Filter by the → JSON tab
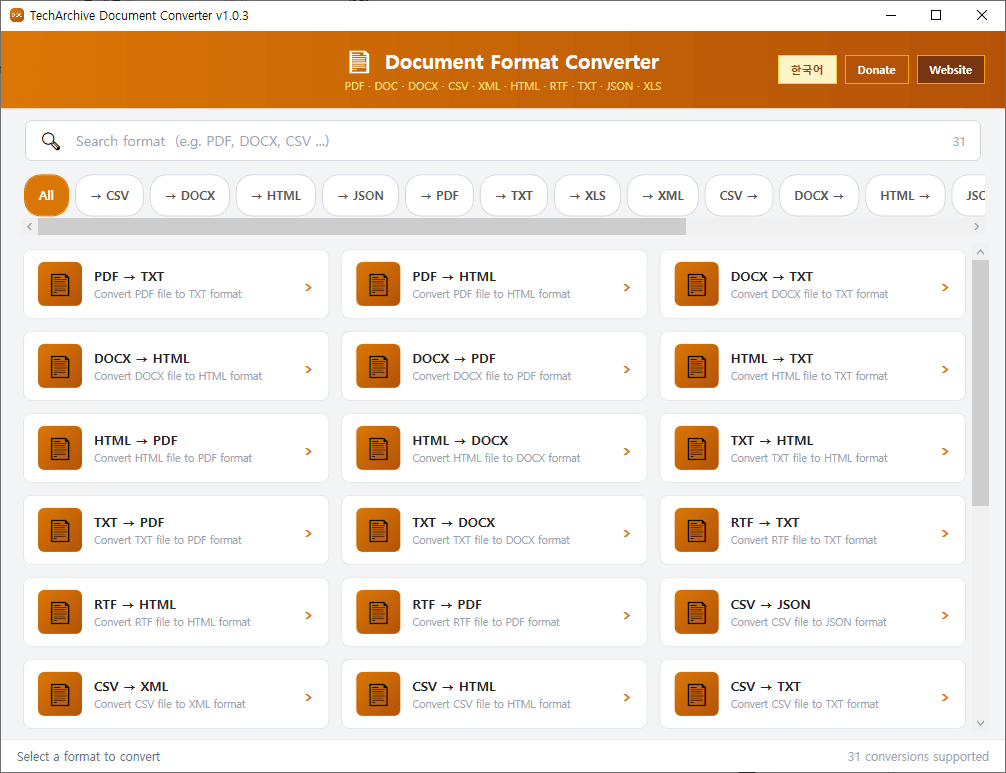 (x=361, y=196)
